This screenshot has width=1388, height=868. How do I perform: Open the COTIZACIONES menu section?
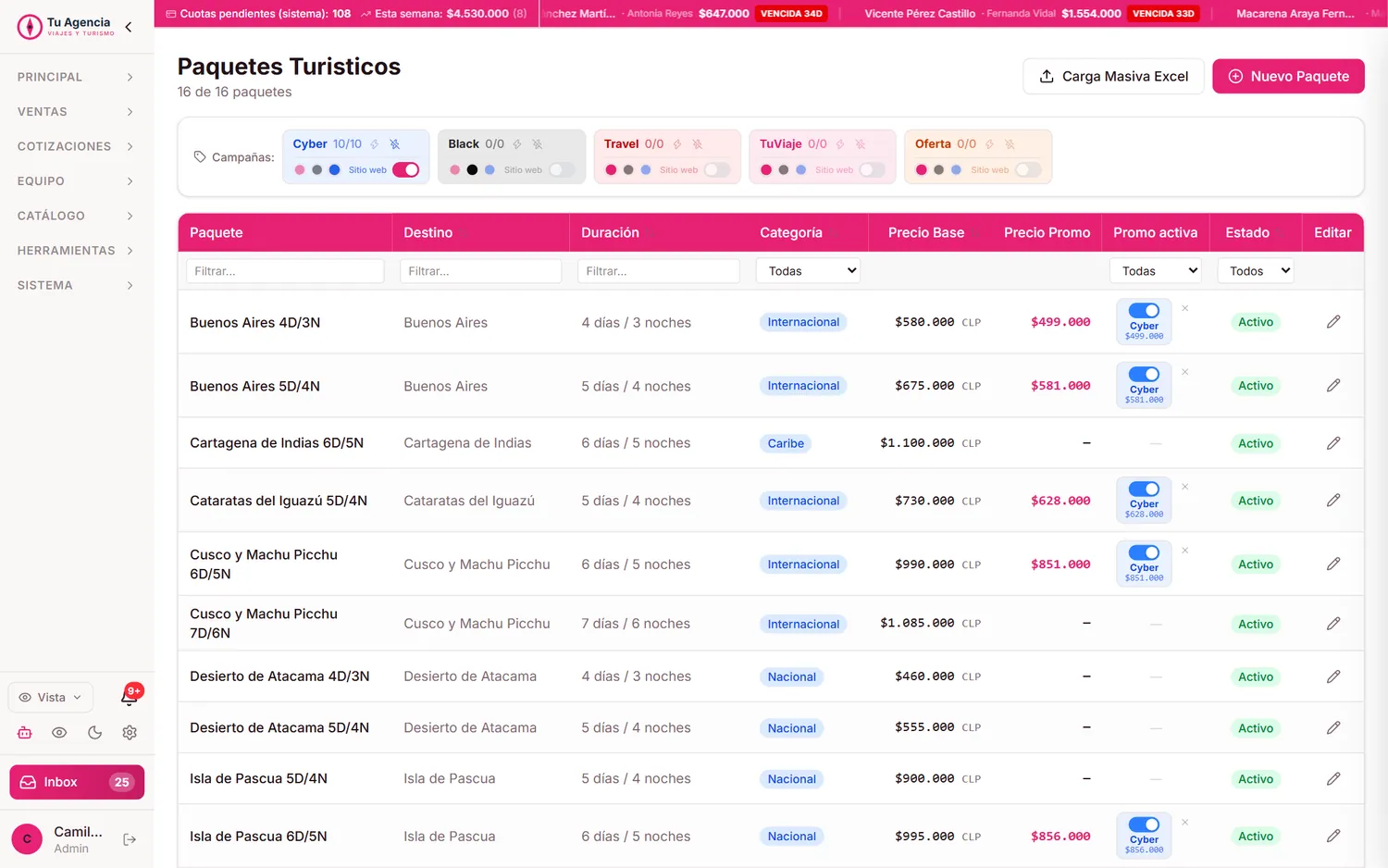pos(77,146)
